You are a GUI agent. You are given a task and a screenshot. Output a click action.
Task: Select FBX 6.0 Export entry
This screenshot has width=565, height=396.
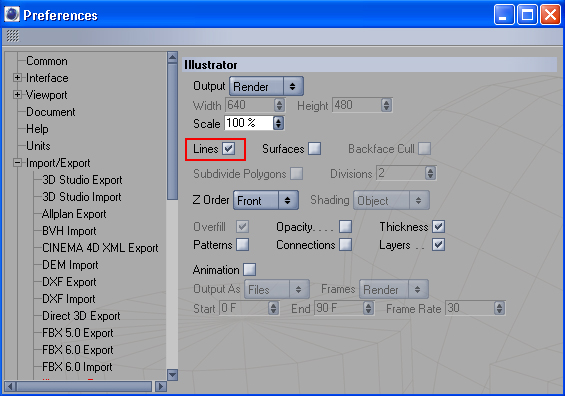(78, 350)
